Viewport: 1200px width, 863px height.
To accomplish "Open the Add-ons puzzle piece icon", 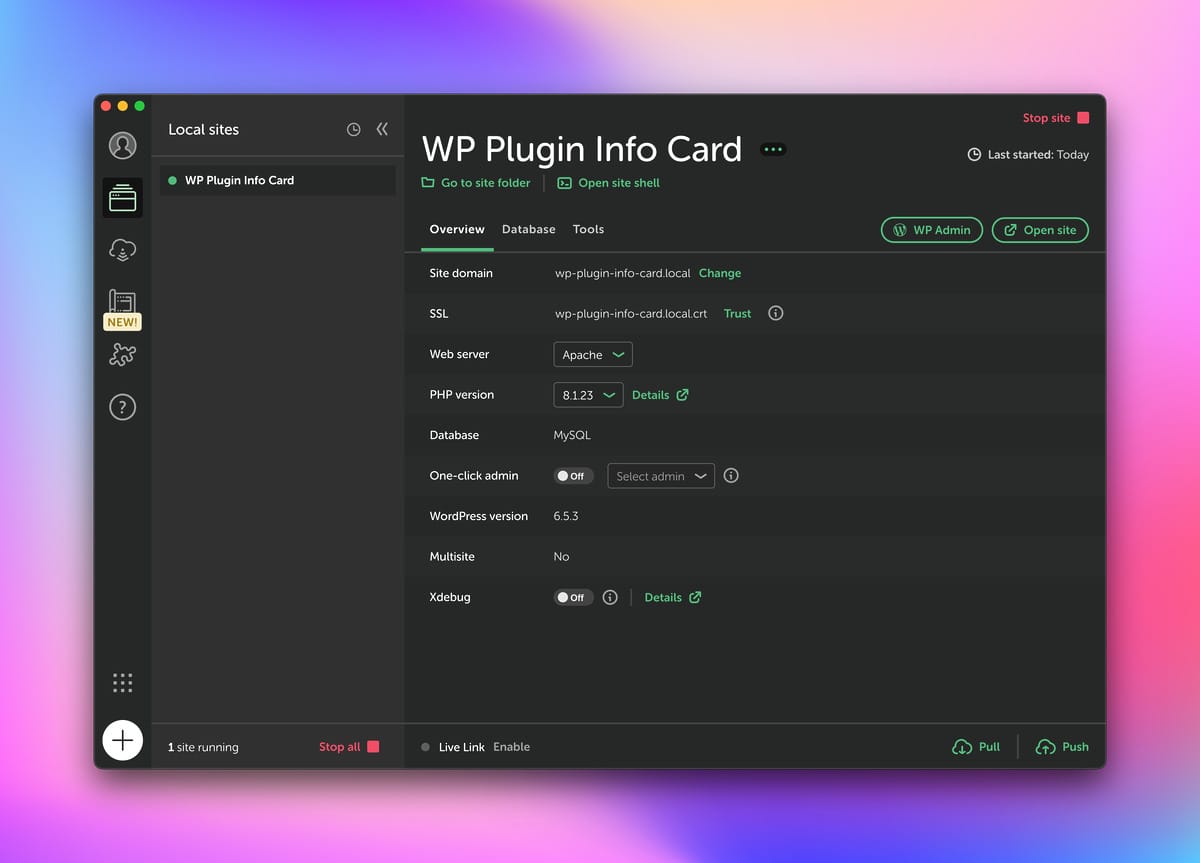I will tap(122, 354).
